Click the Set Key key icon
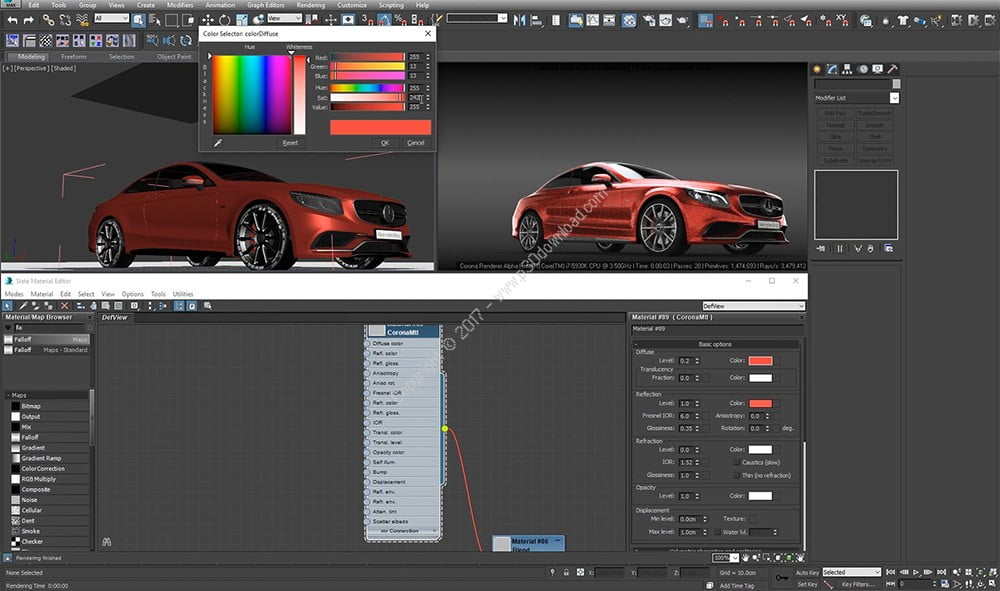Screen dimensions: 1000x591 [x=782, y=578]
